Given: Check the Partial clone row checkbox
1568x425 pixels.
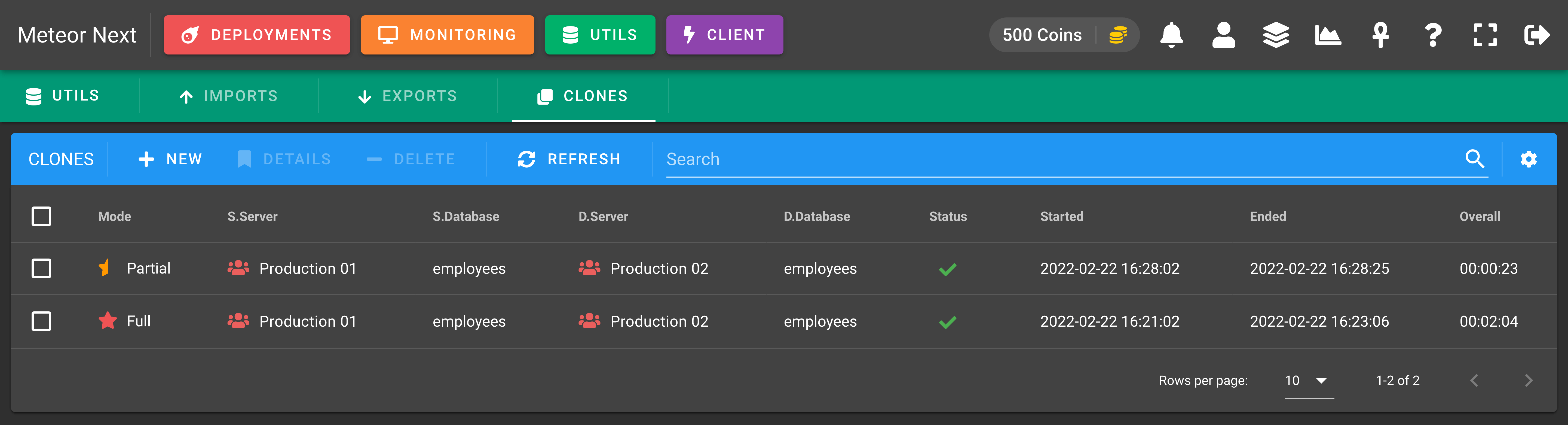Looking at the screenshot, I should (x=41, y=269).
